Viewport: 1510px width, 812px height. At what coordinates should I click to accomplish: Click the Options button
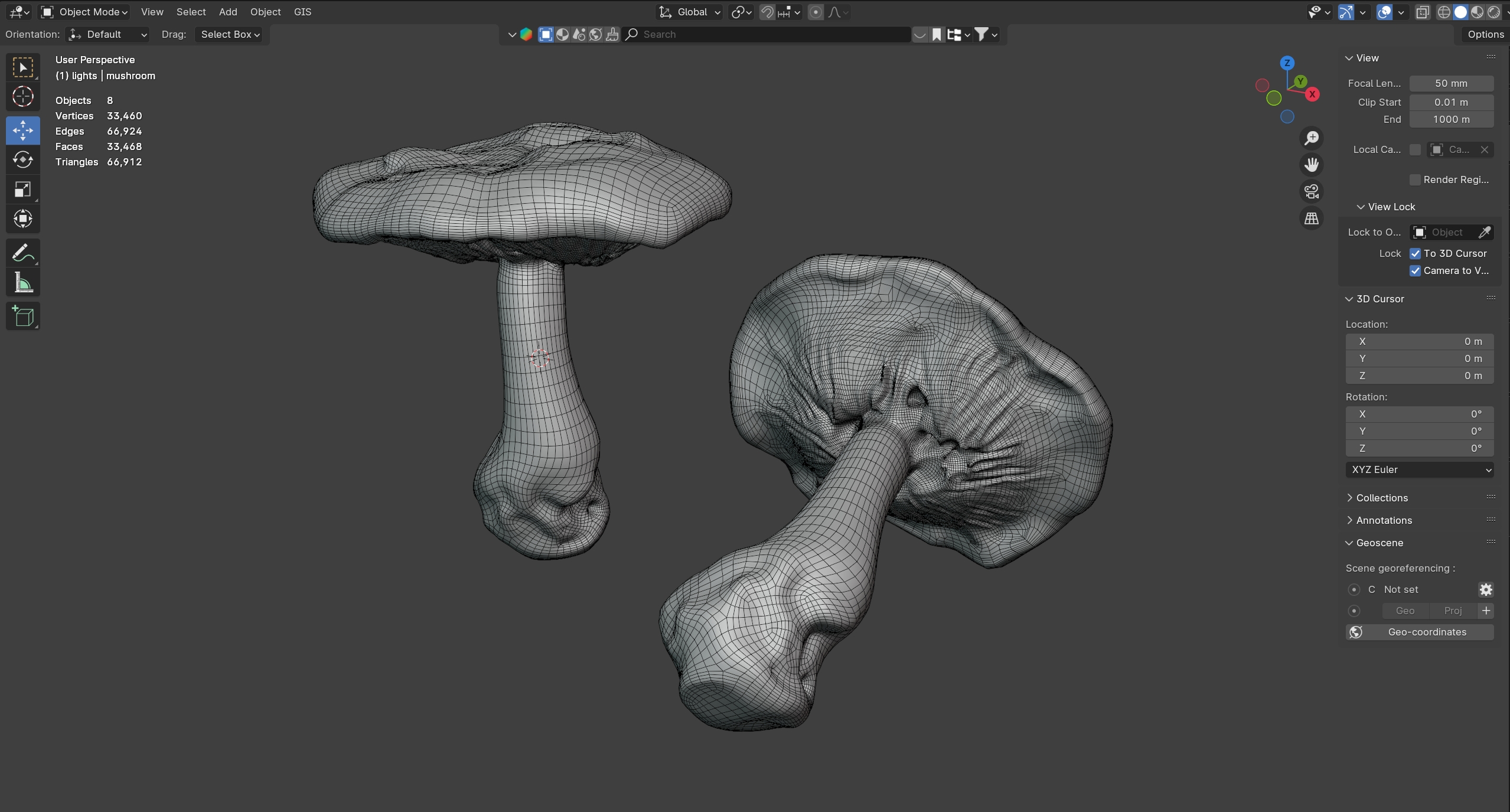click(1485, 34)
